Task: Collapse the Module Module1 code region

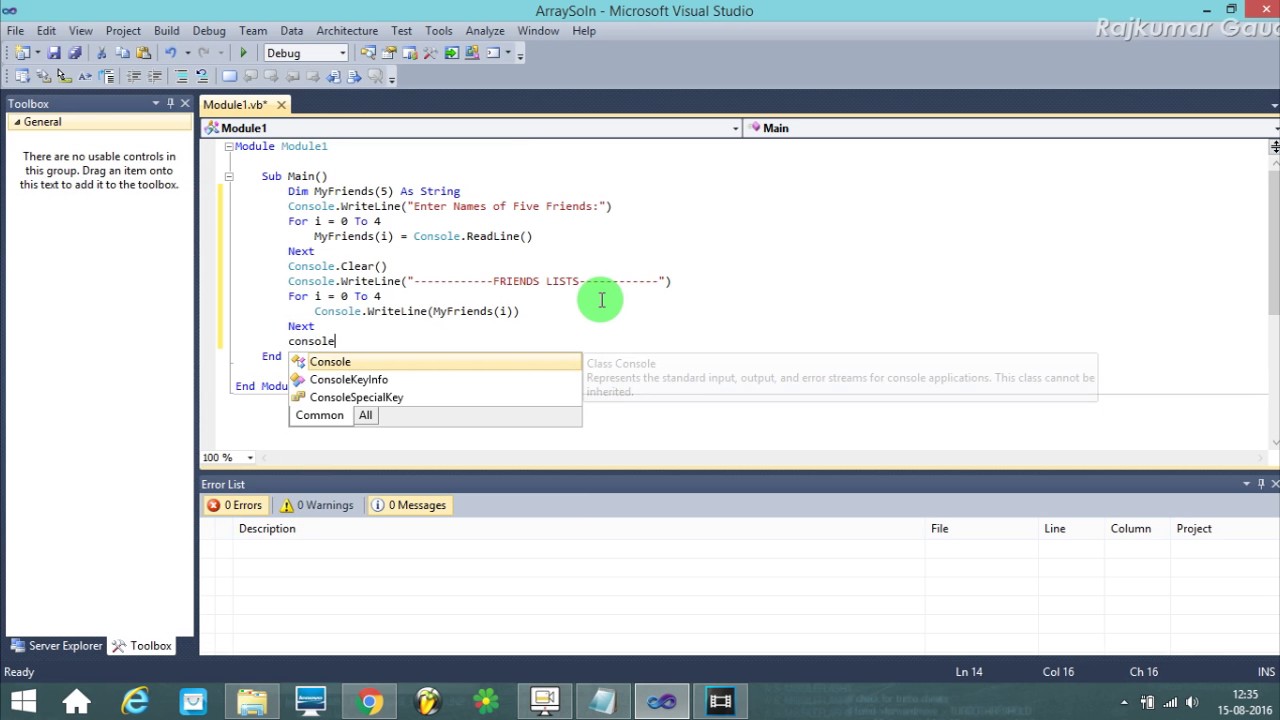Action: [x=228, y=146]
